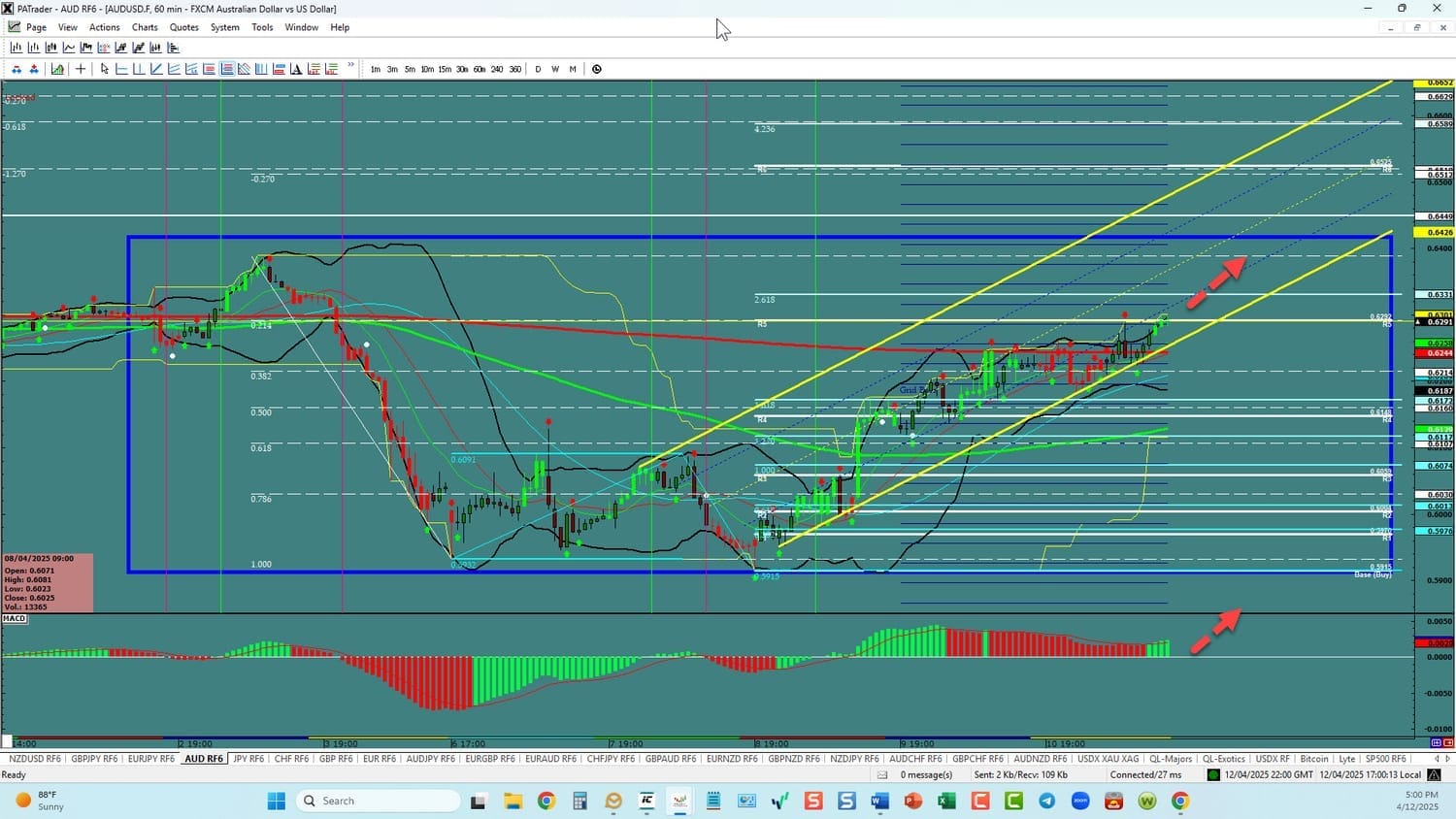Pick the text annotation tool

coord(296,69)
